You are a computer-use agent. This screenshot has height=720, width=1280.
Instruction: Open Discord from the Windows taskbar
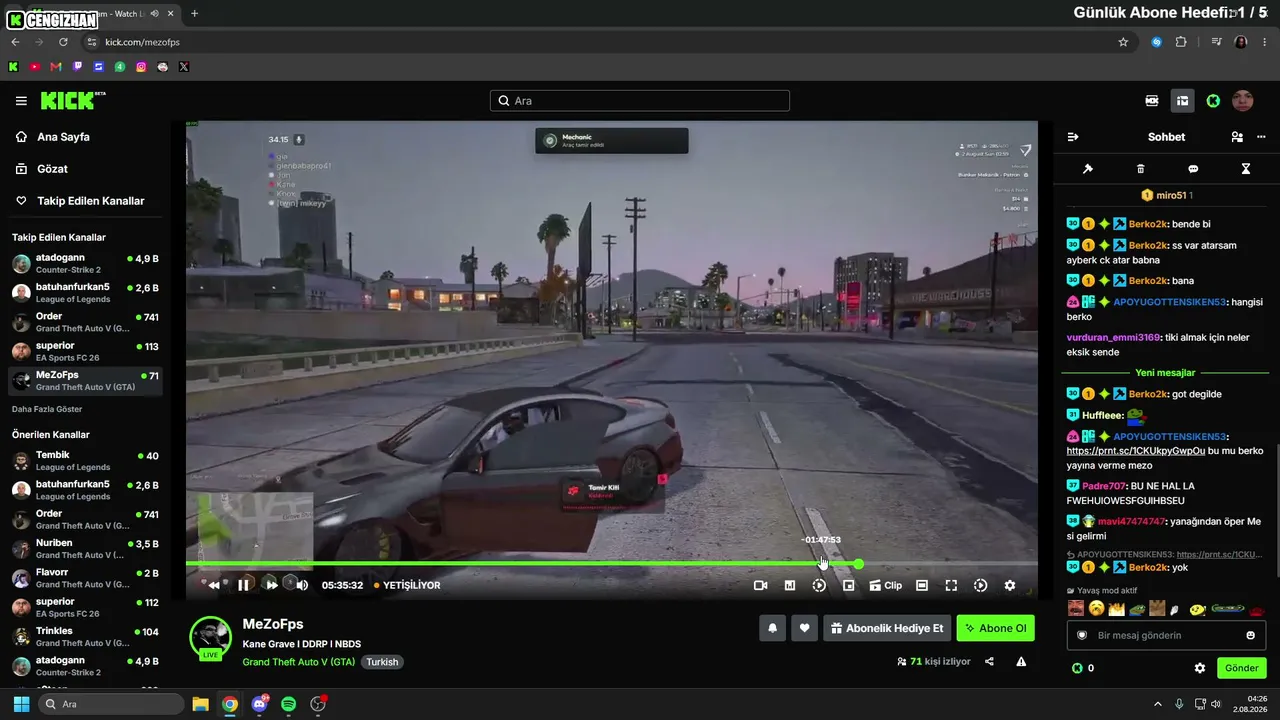tap(260, 704)
